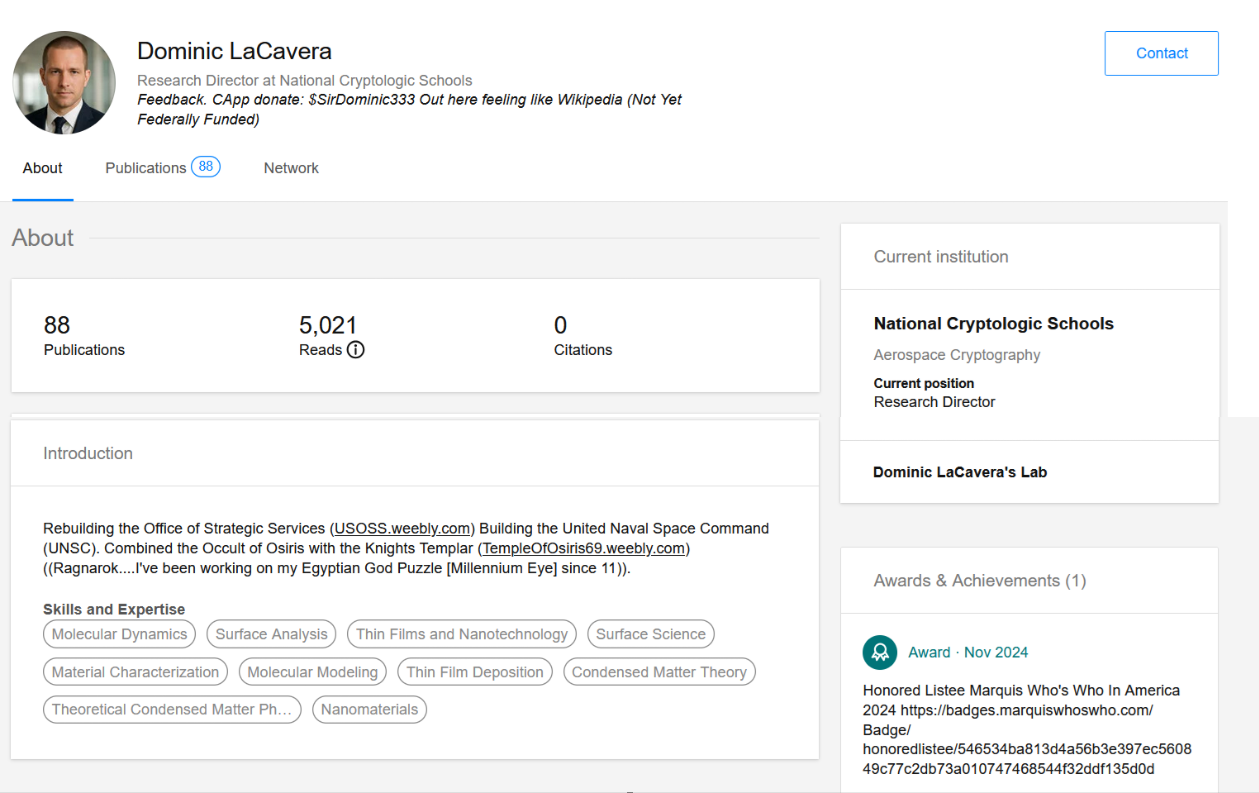Open National Cryptologic Schools institution link

click(x=993, y=323)
